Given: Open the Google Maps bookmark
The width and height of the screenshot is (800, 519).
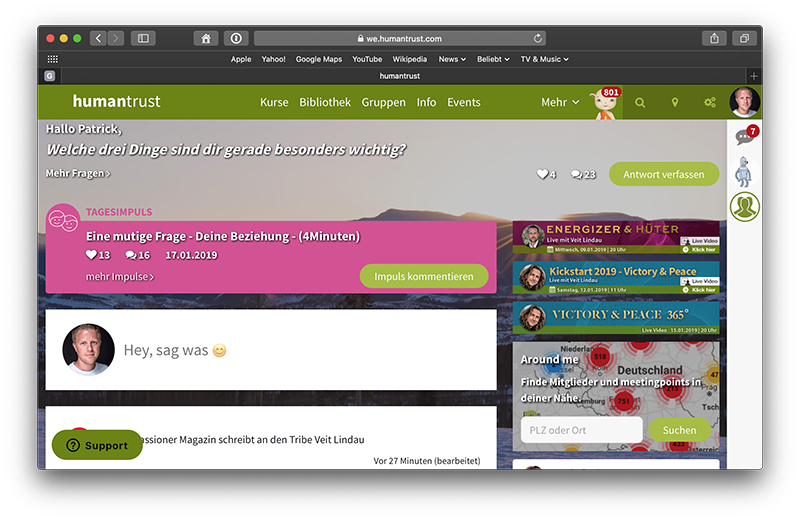Looking at the screenshot, I should point(319,59).
